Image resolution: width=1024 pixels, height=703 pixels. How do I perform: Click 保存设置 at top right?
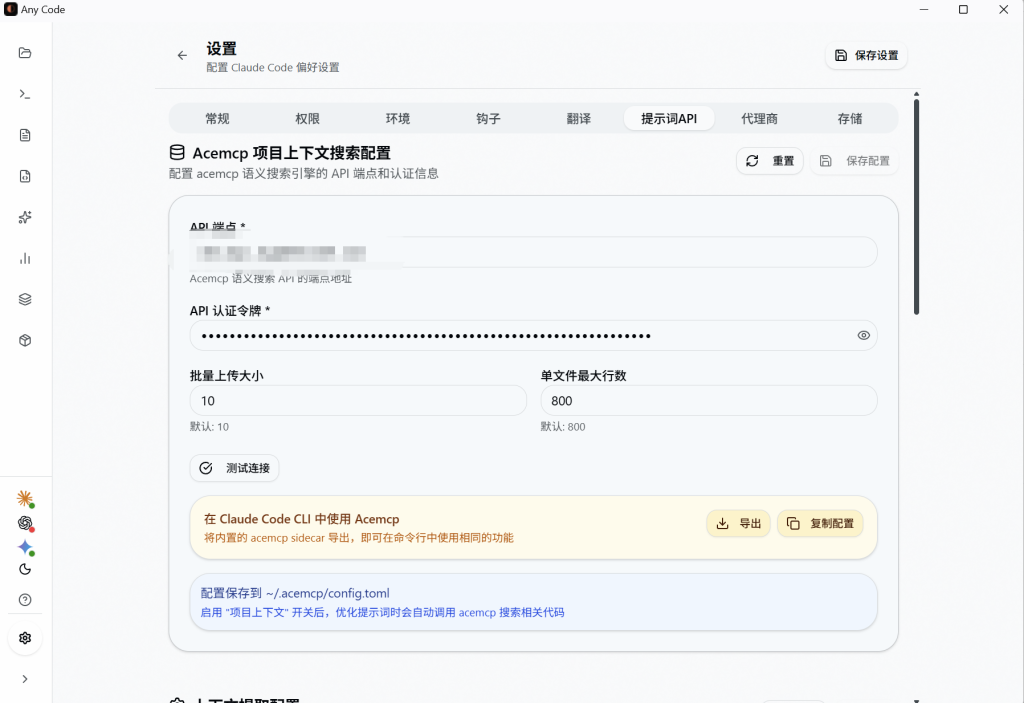tap(866, 56)
